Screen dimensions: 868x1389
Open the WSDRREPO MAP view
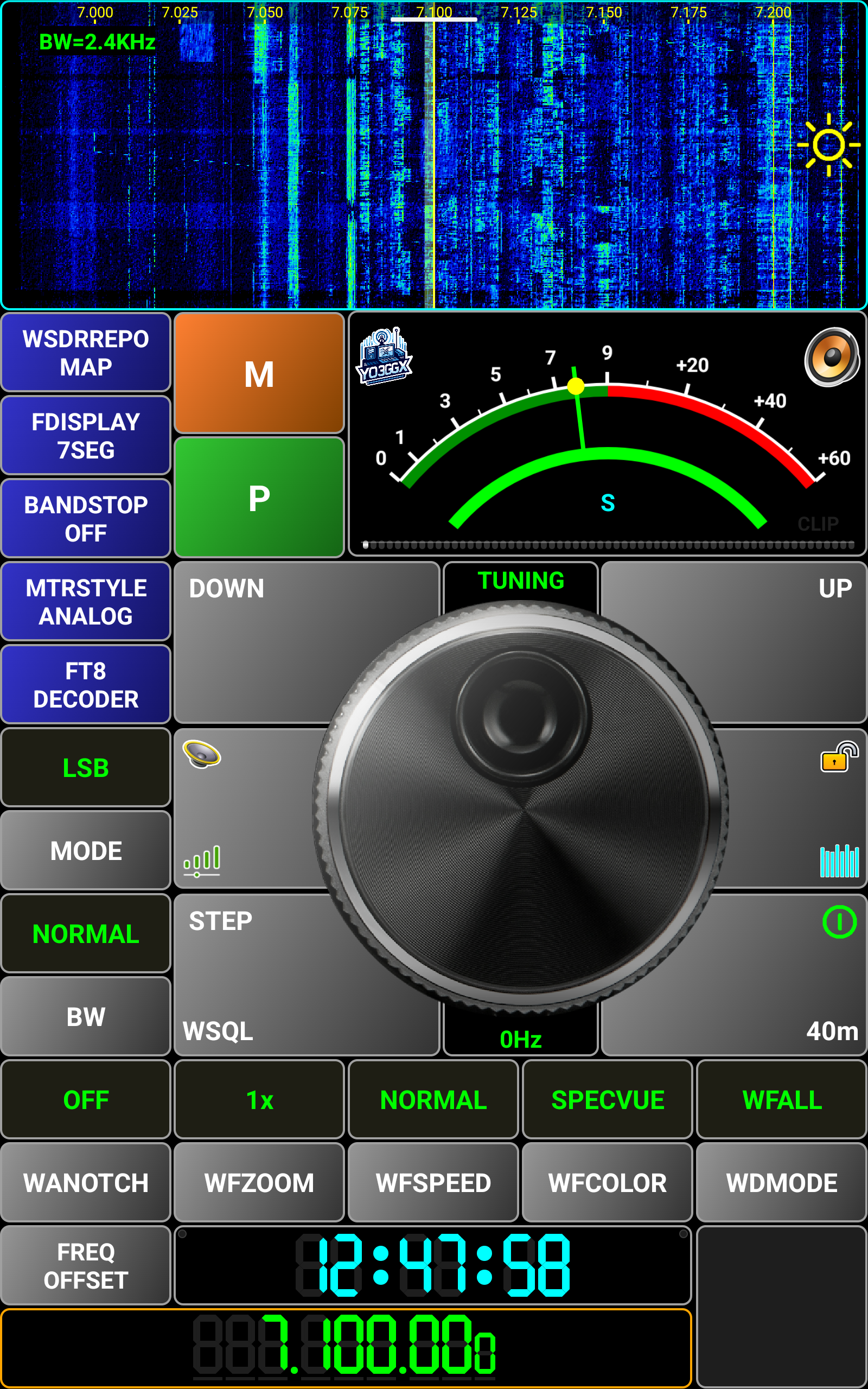click(86, 353)
